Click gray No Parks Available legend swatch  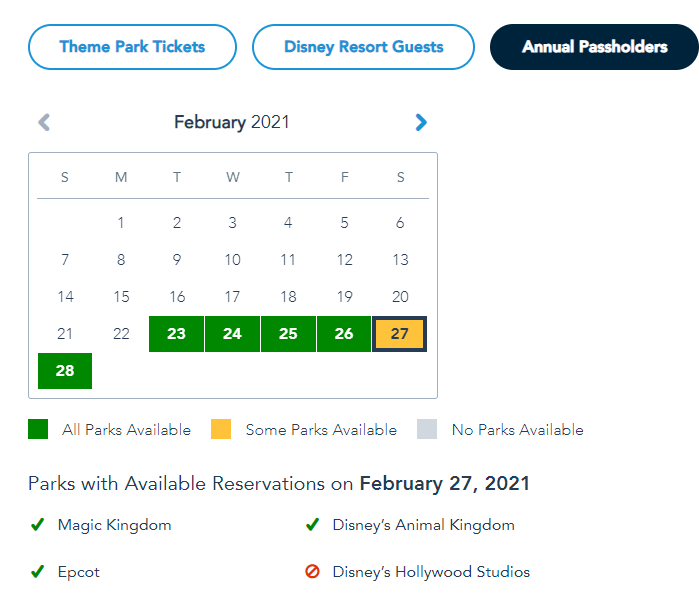(x=428, y=430)
